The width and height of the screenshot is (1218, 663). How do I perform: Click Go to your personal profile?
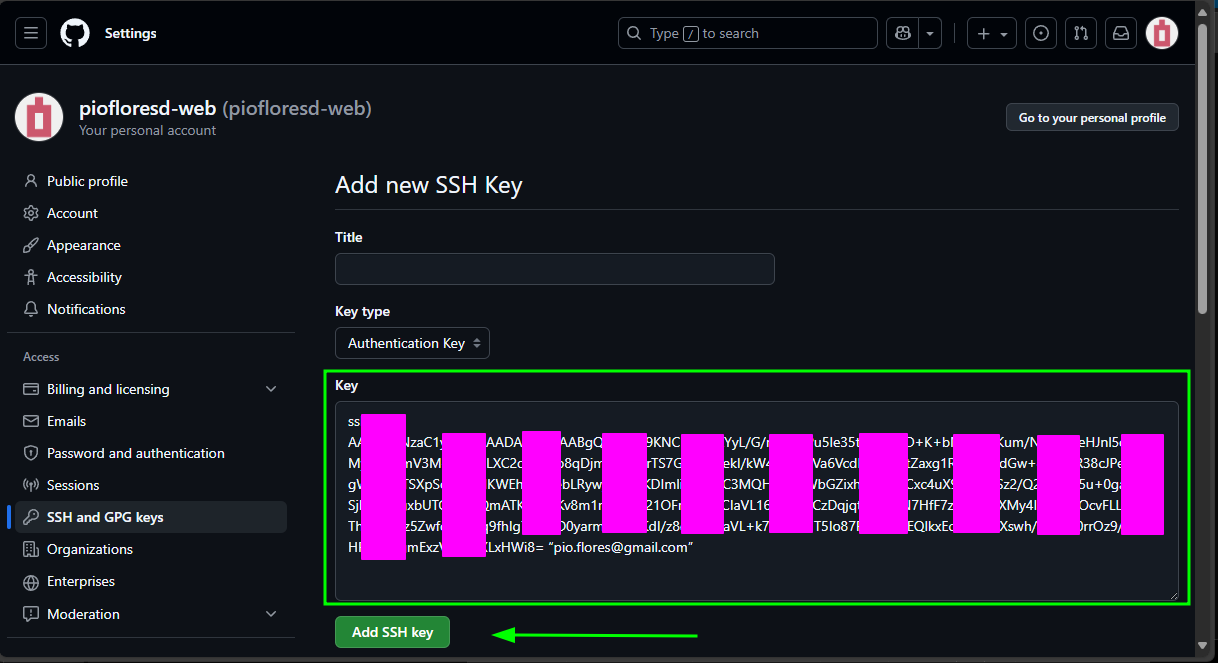coord(1092,117)
